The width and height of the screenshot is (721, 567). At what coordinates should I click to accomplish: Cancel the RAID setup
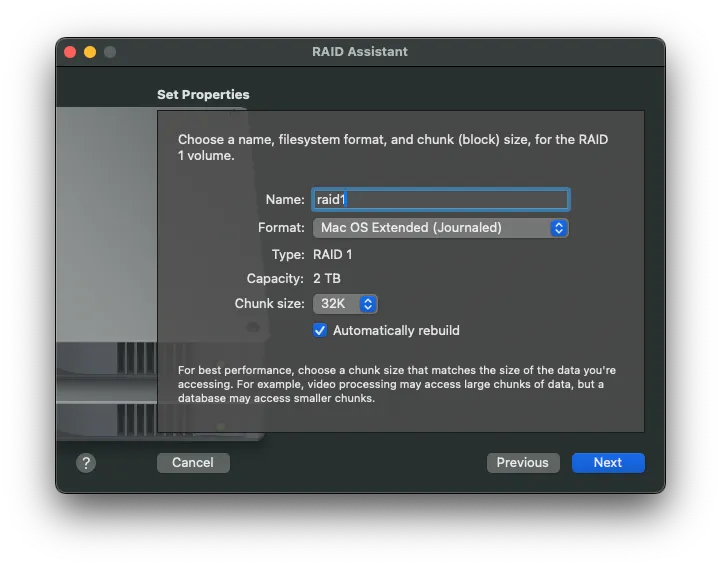(x=193, y=462)
